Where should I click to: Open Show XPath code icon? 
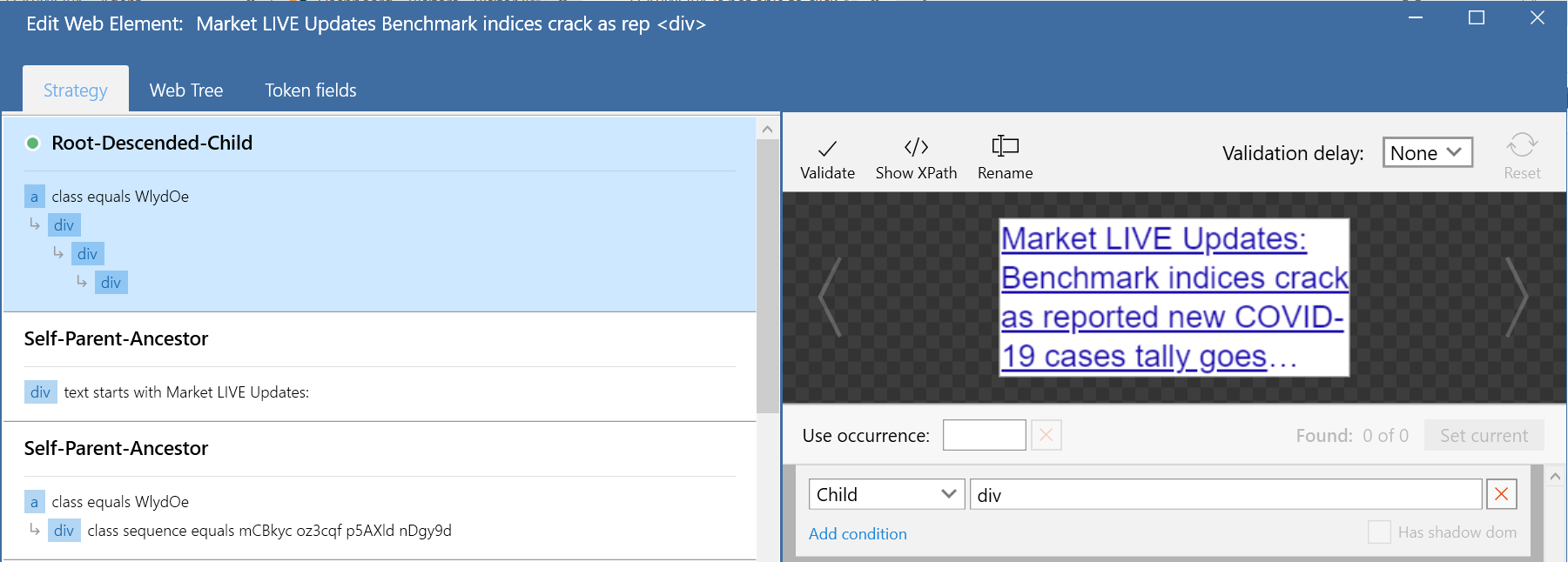point(916,147)
